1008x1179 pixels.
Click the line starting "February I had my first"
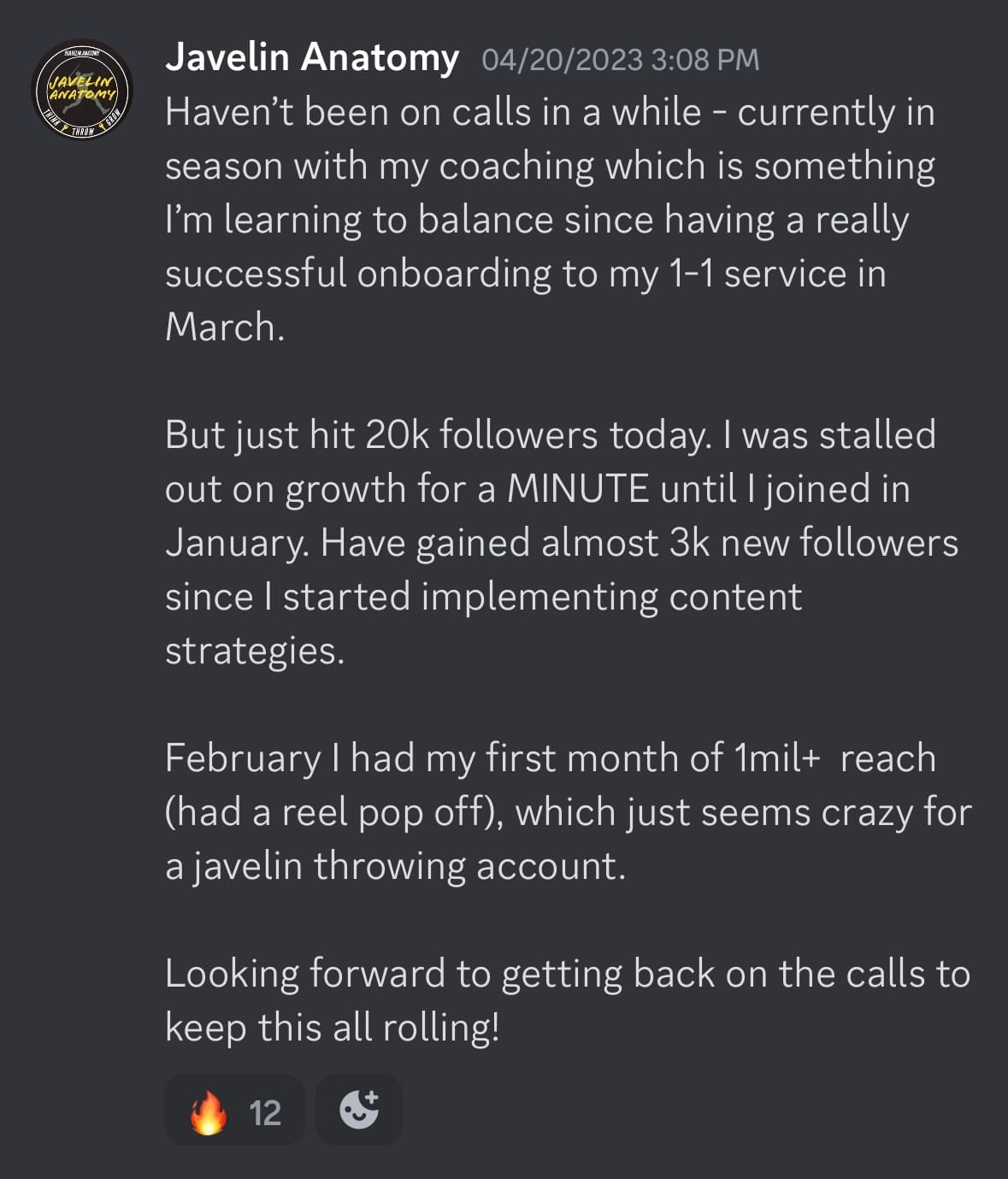(549, 758)
